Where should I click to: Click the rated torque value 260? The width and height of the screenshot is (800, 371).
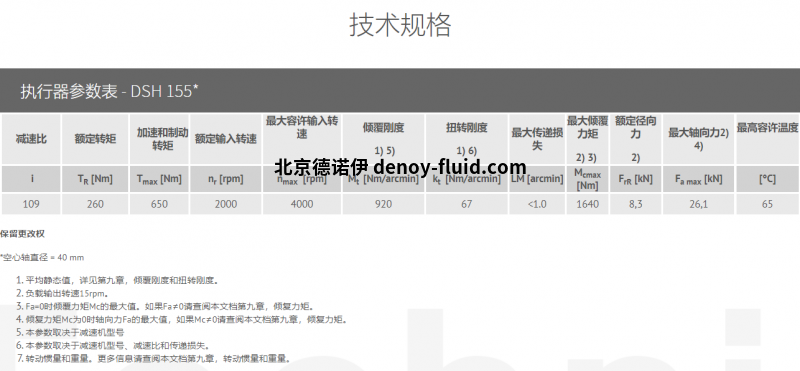[95, 204]
